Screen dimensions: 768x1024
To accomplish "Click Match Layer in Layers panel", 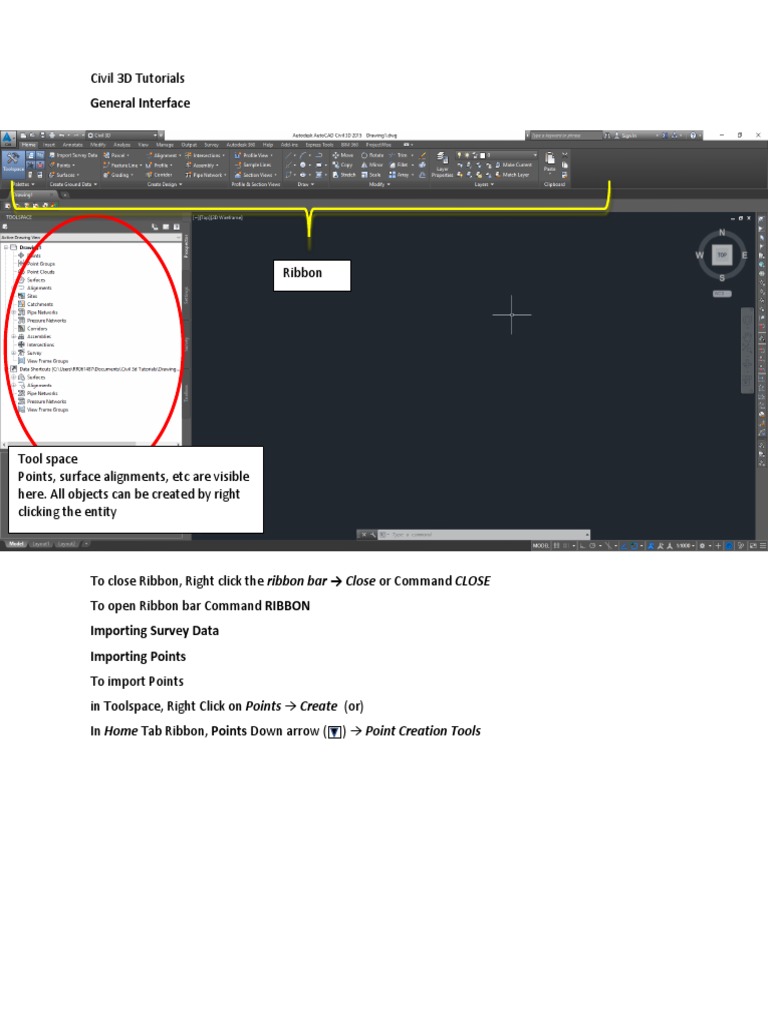I will 513,175.
